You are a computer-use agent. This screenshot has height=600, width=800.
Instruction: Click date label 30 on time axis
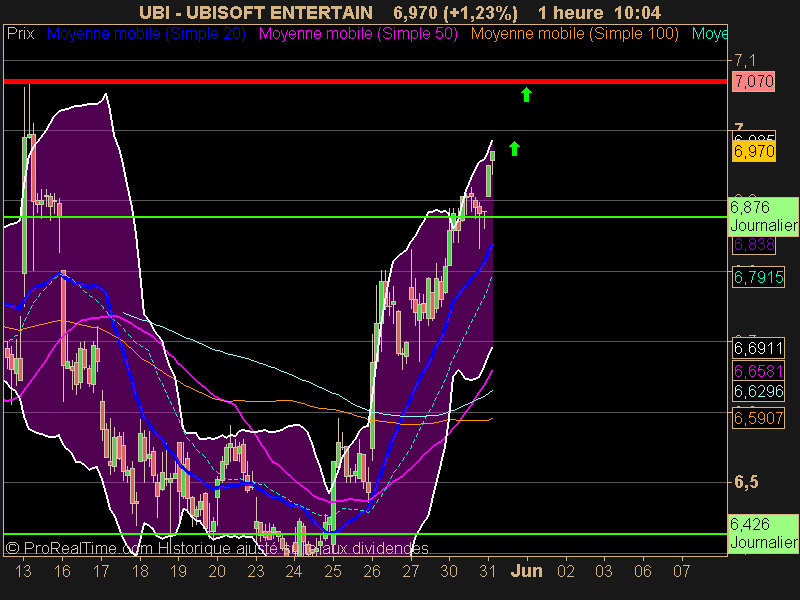point(449,571)
